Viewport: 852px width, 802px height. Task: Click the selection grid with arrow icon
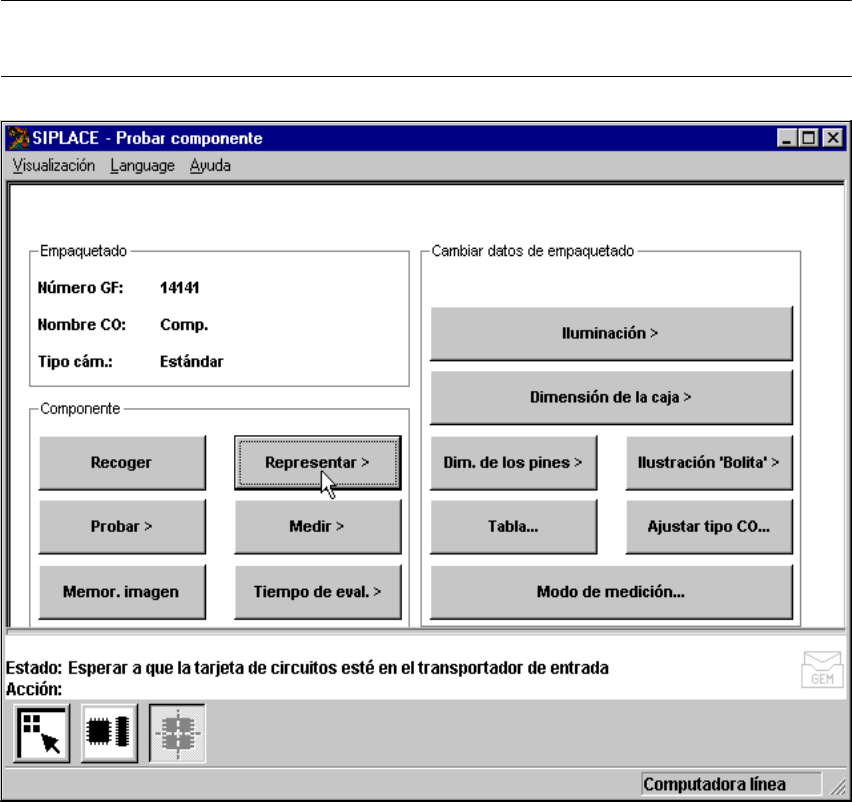41,733
